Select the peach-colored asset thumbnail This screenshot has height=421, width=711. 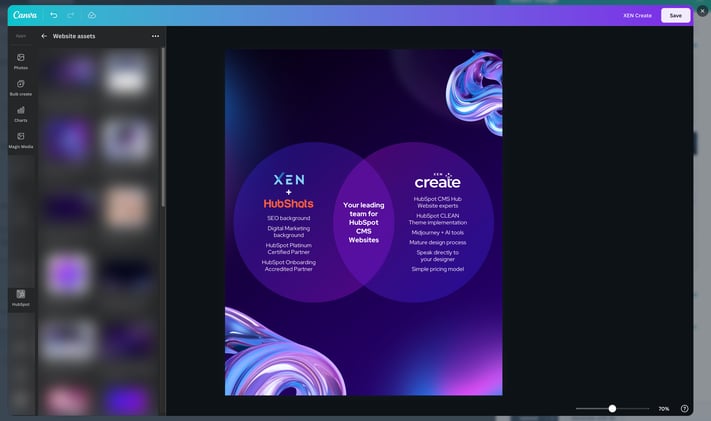pyautogui.click(x=127, y=208)
